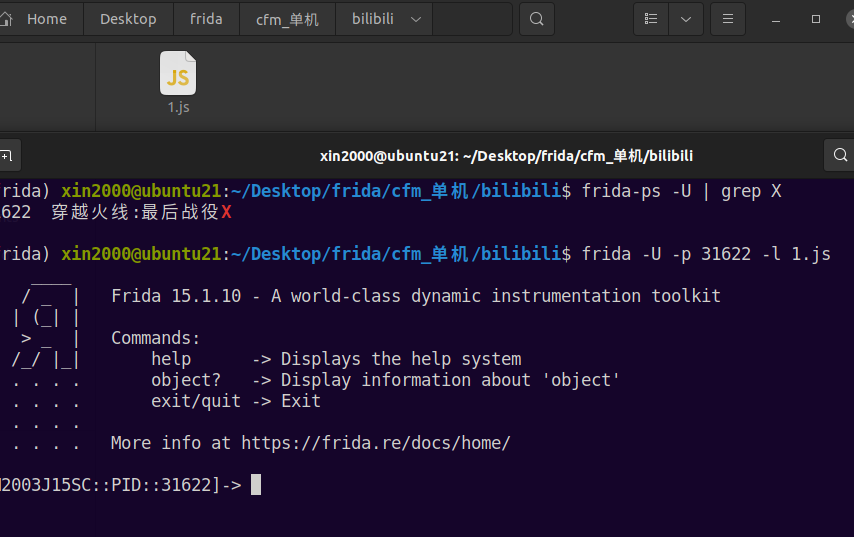Click the 1.js file name label
The image size is (854, 537).
pos(179,107)
